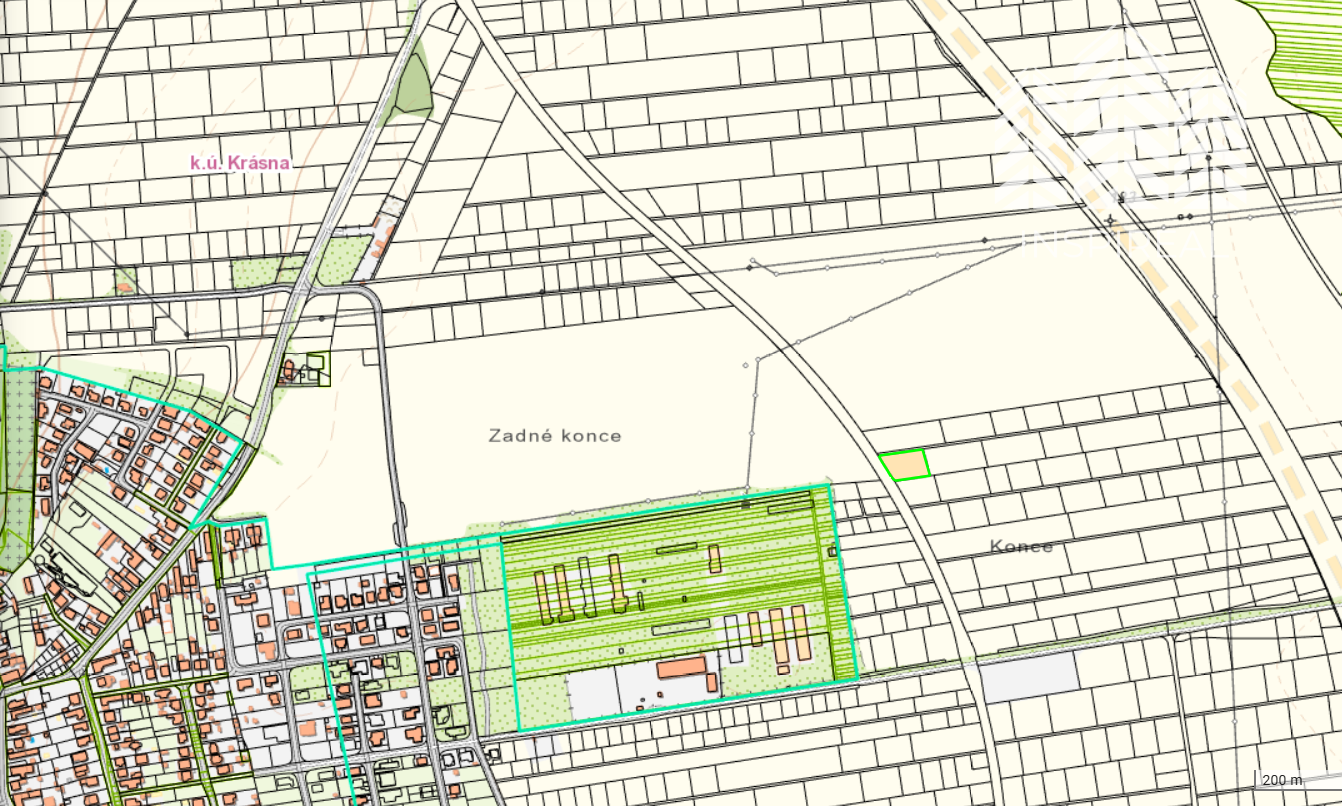Click the 'Zadné konce' locality label

click(554, 436)
